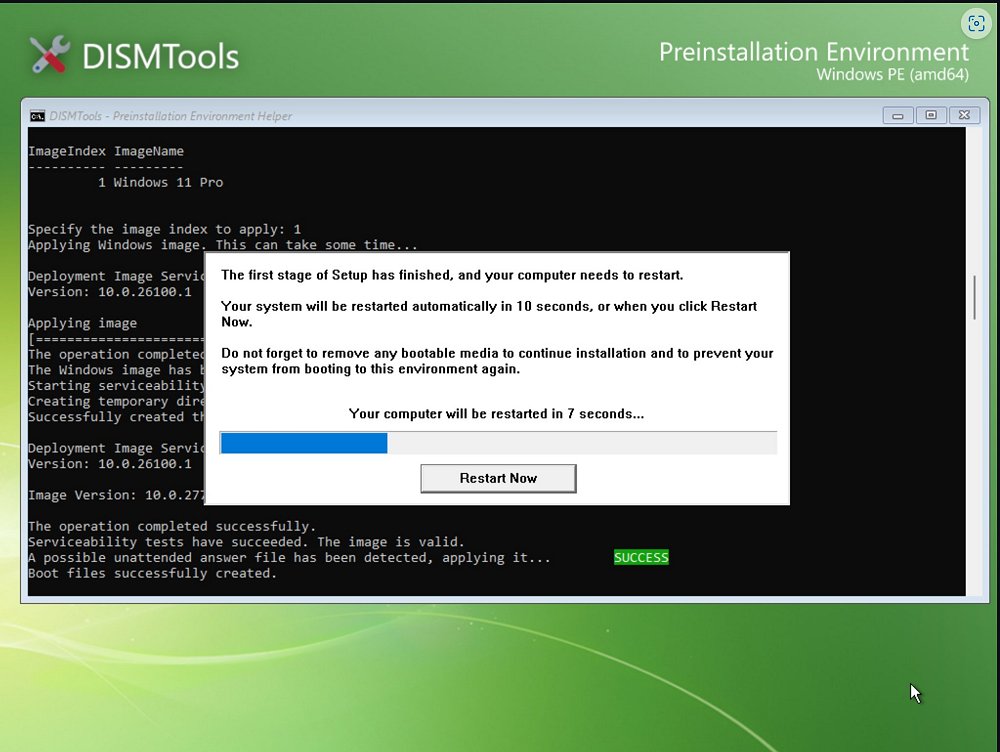1000x752 pixels.
Task: Click 'Specify the image index to apply: 1' line
Action: pyautogui.click(x=165, y=229)
